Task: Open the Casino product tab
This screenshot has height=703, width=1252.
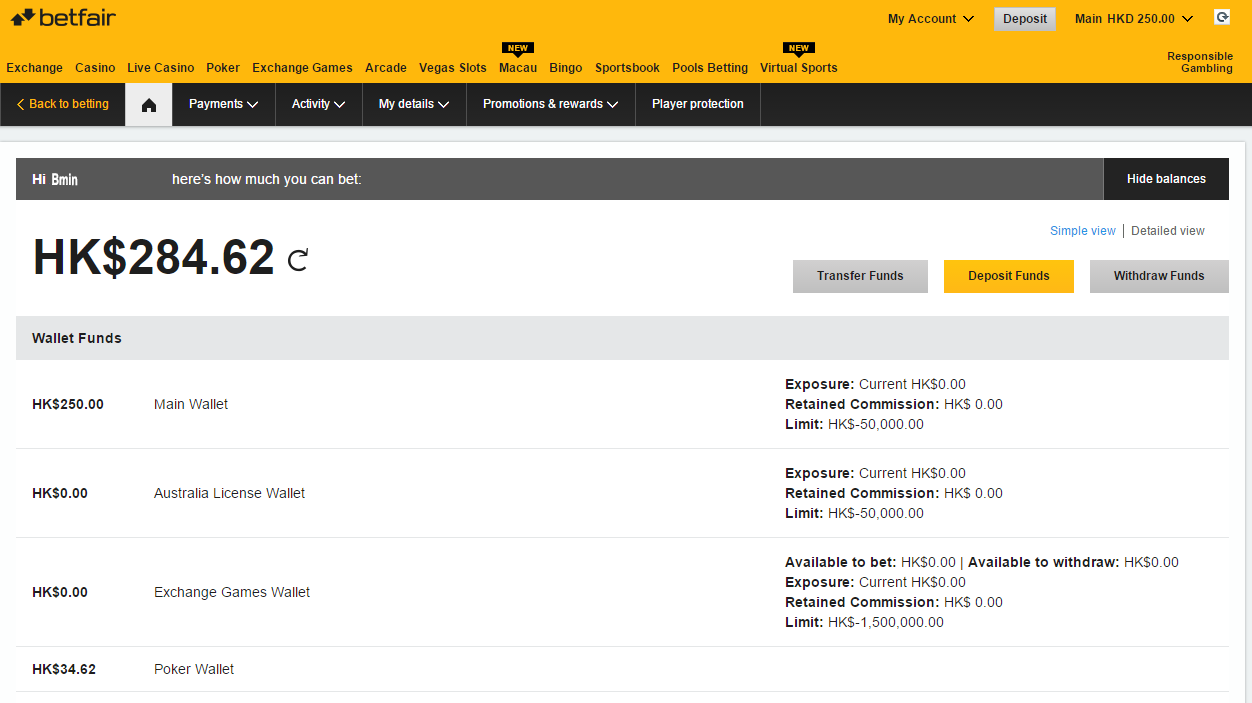Action: pyautogui.click(x=95, y=68)
